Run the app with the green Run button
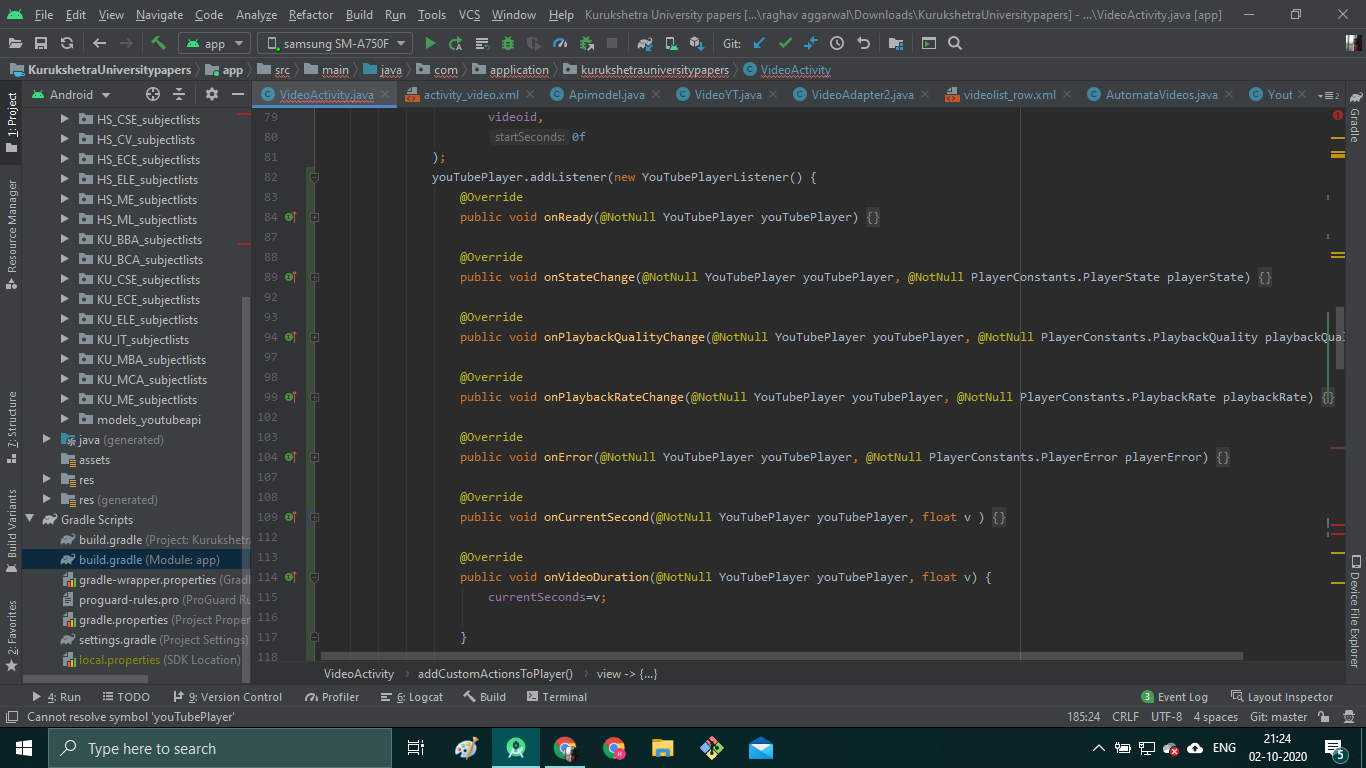Image resolution: width=1366 pixels, height=768 pixels. [x=429, y=44]
